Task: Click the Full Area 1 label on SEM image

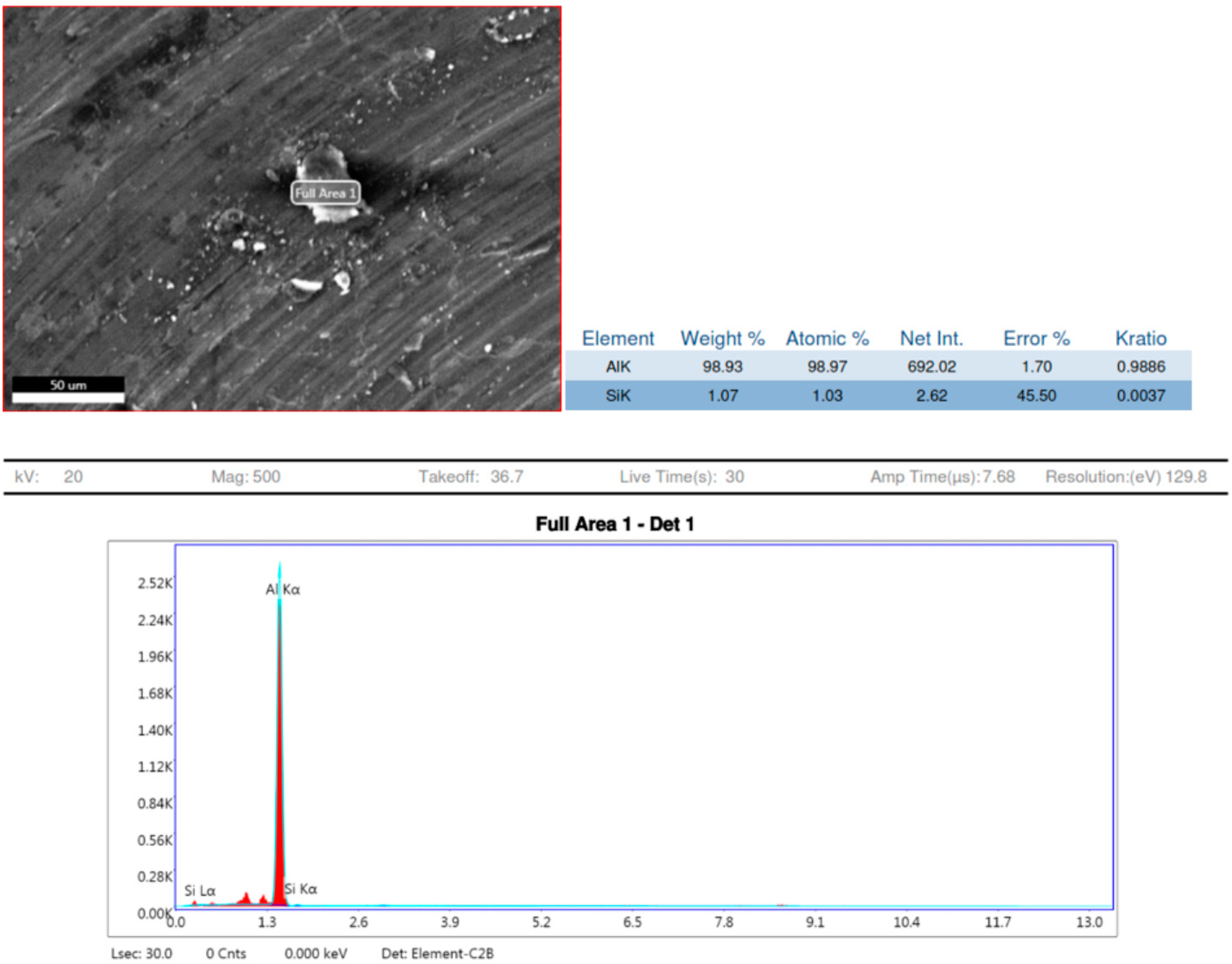Action: coord(325,193)
